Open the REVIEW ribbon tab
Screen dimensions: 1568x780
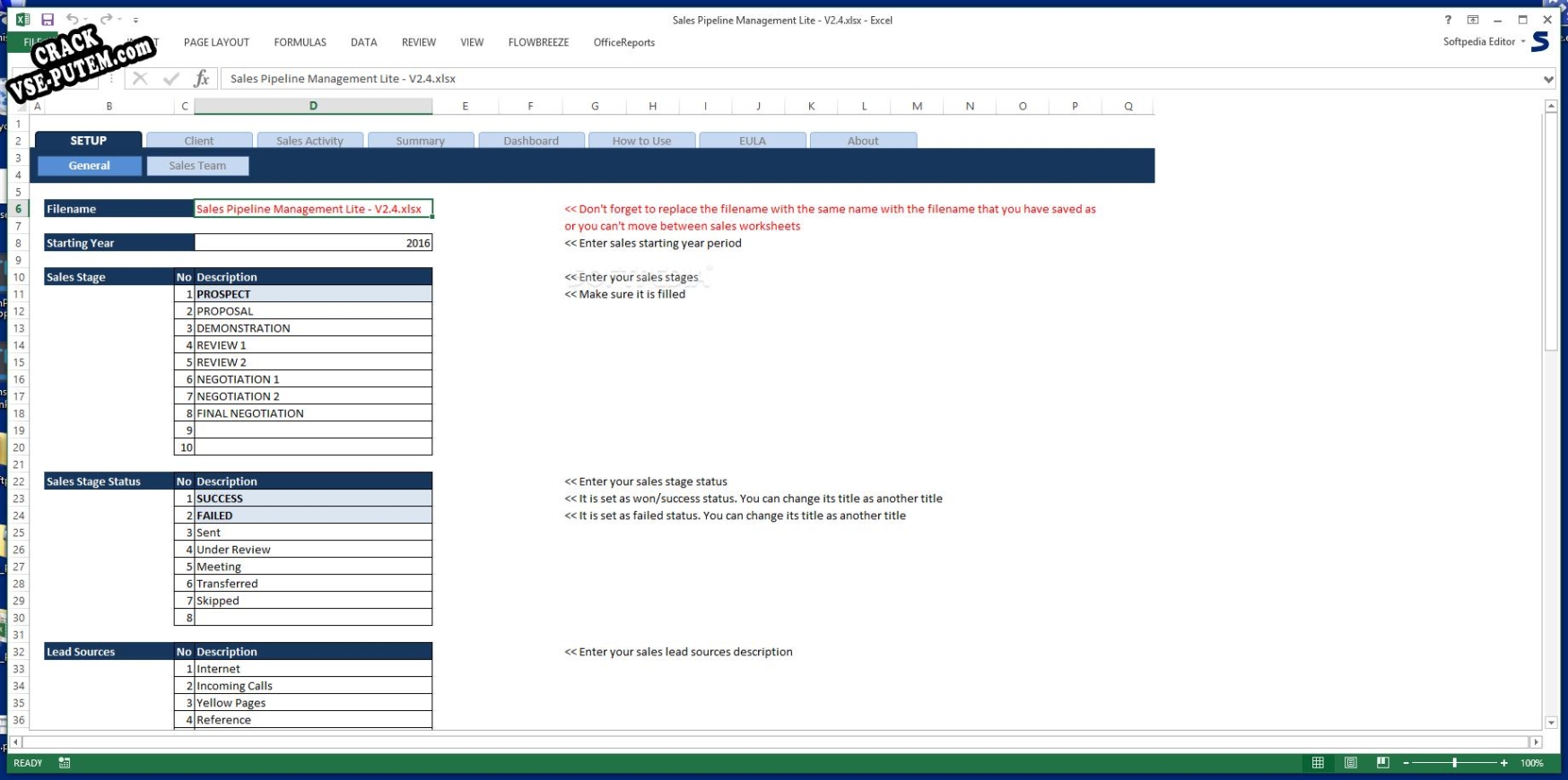(419, 42)
